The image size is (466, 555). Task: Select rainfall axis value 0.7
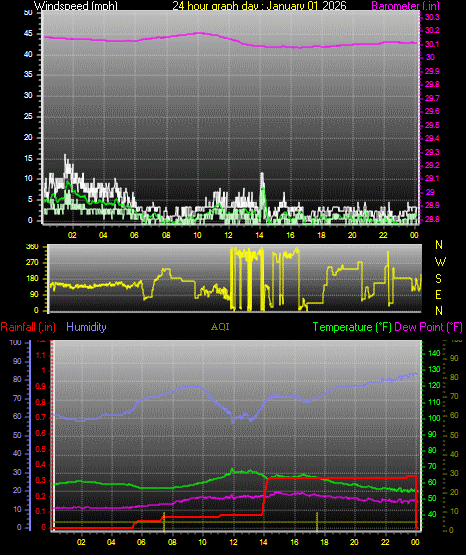point(41,417)
